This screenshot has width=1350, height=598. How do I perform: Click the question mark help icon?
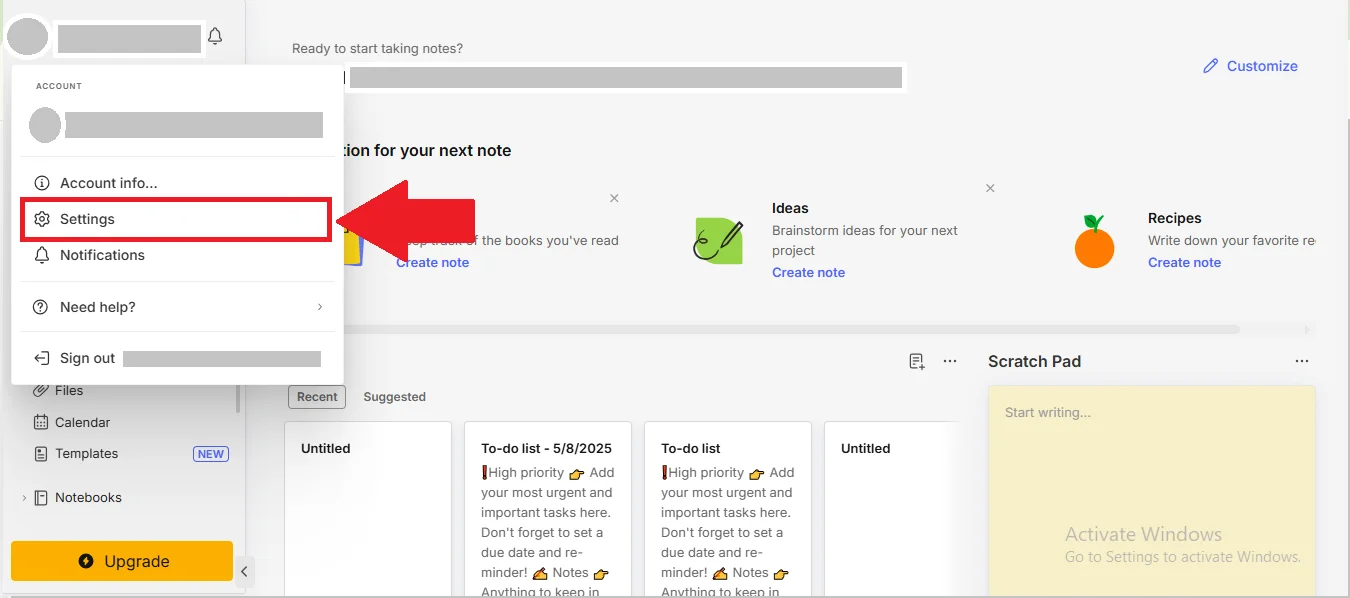(41, 307)
